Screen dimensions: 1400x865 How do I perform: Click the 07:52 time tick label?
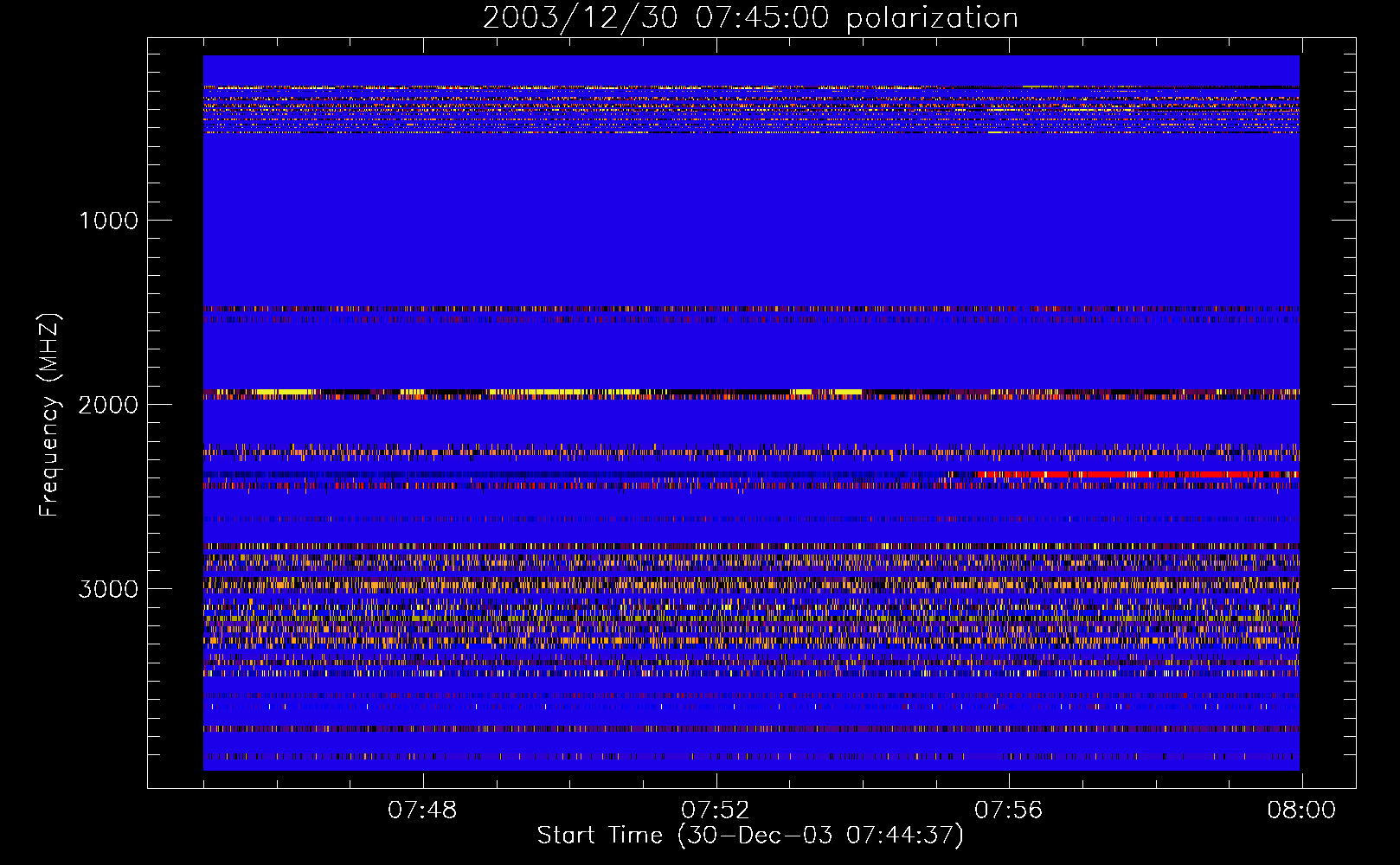(x=716, y=811)
